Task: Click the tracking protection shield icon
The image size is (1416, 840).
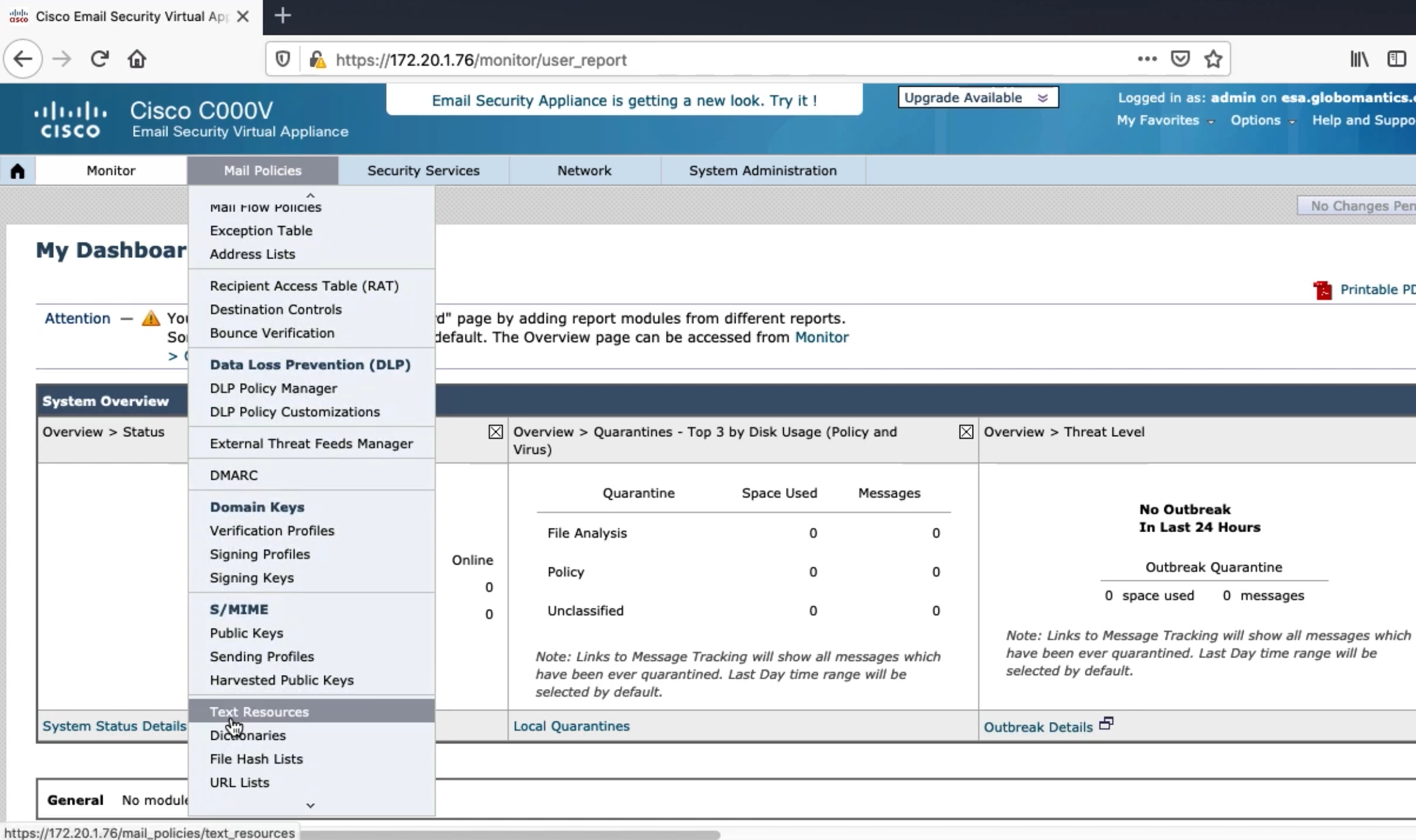Action: pos(282,59)
